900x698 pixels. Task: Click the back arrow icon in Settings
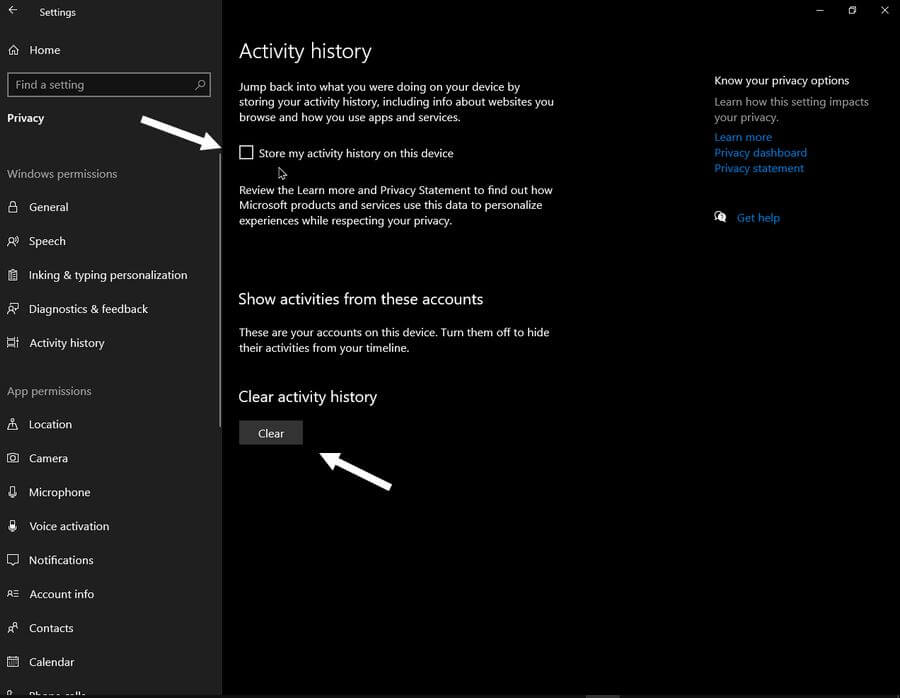pos(13,12)
